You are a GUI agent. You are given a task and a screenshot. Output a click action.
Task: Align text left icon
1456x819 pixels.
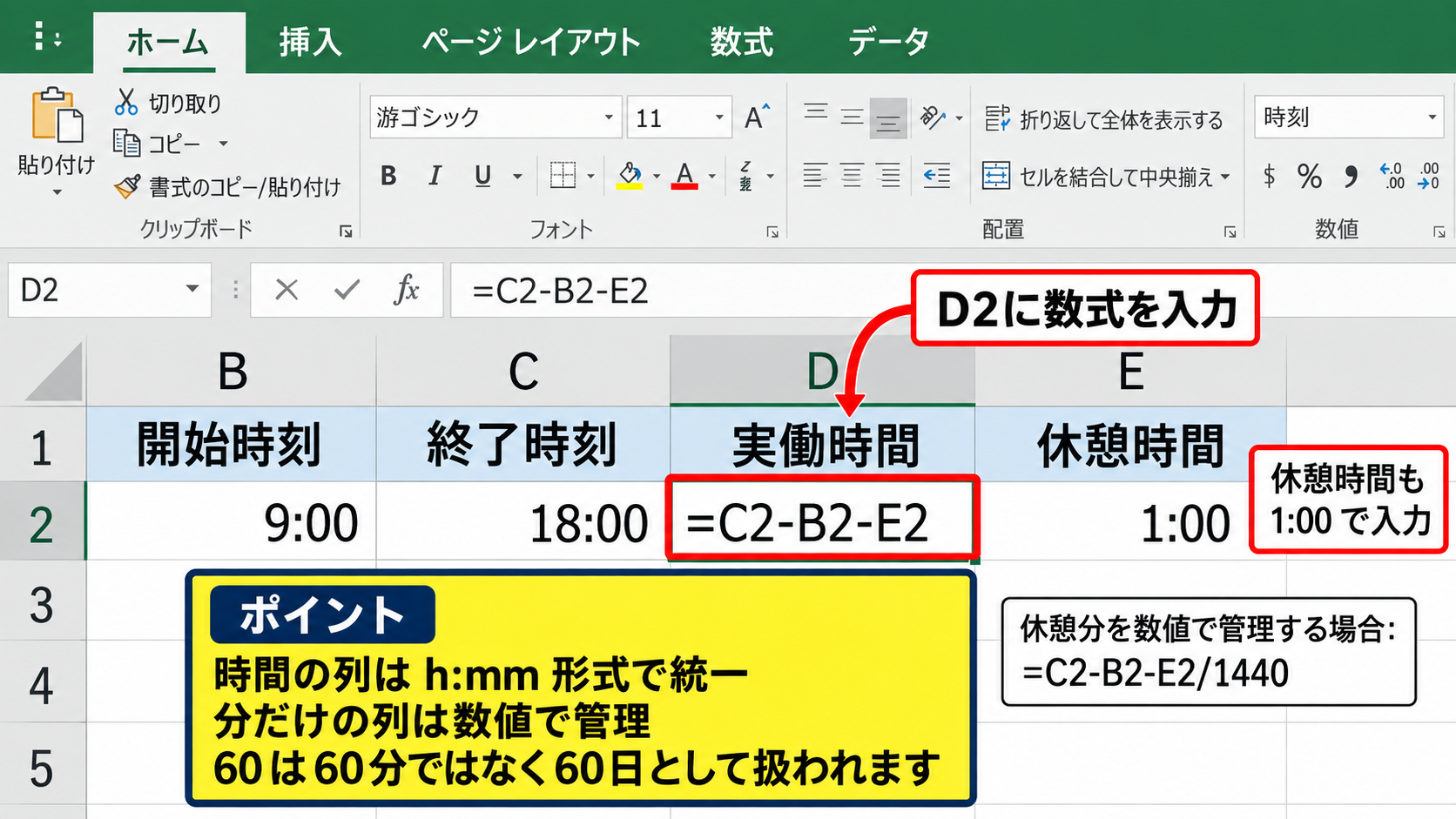click(x=814, y=177)
